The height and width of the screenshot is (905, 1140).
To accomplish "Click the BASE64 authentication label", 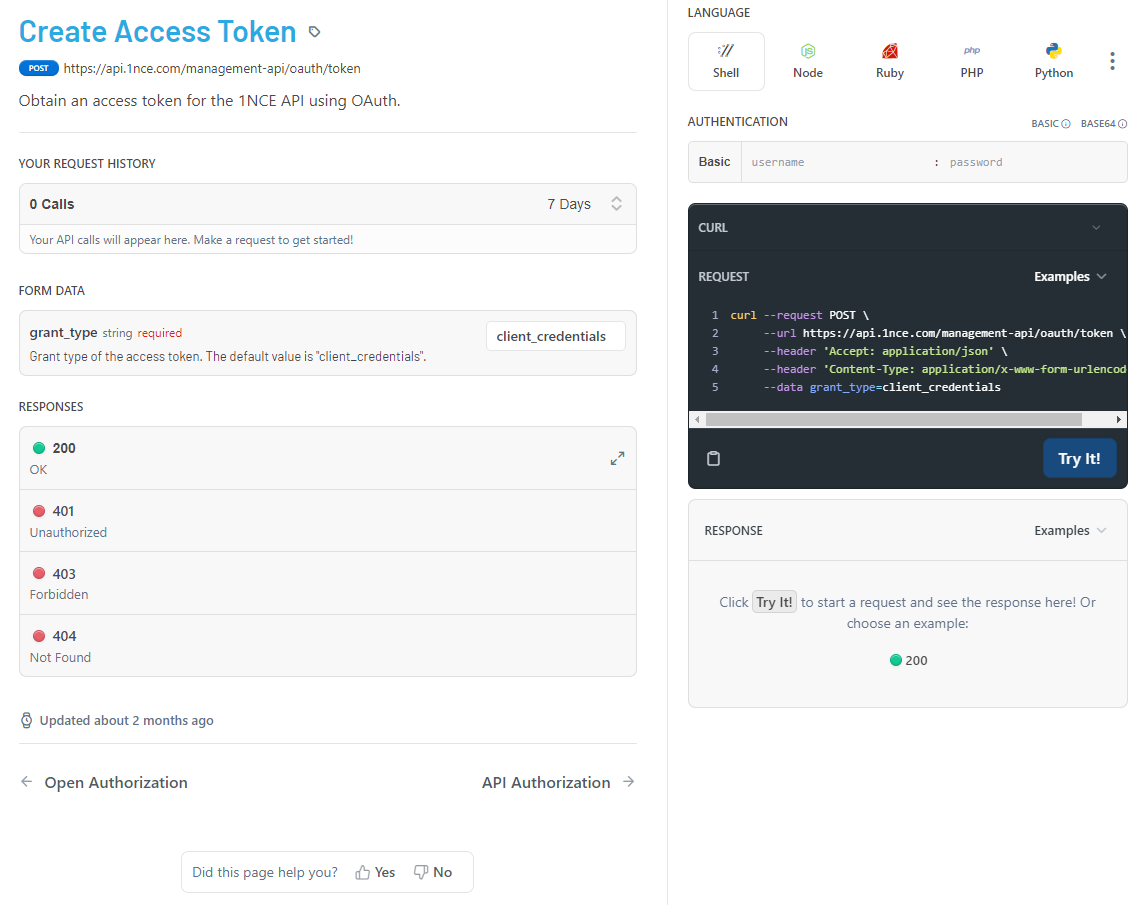I will 1098,124.
